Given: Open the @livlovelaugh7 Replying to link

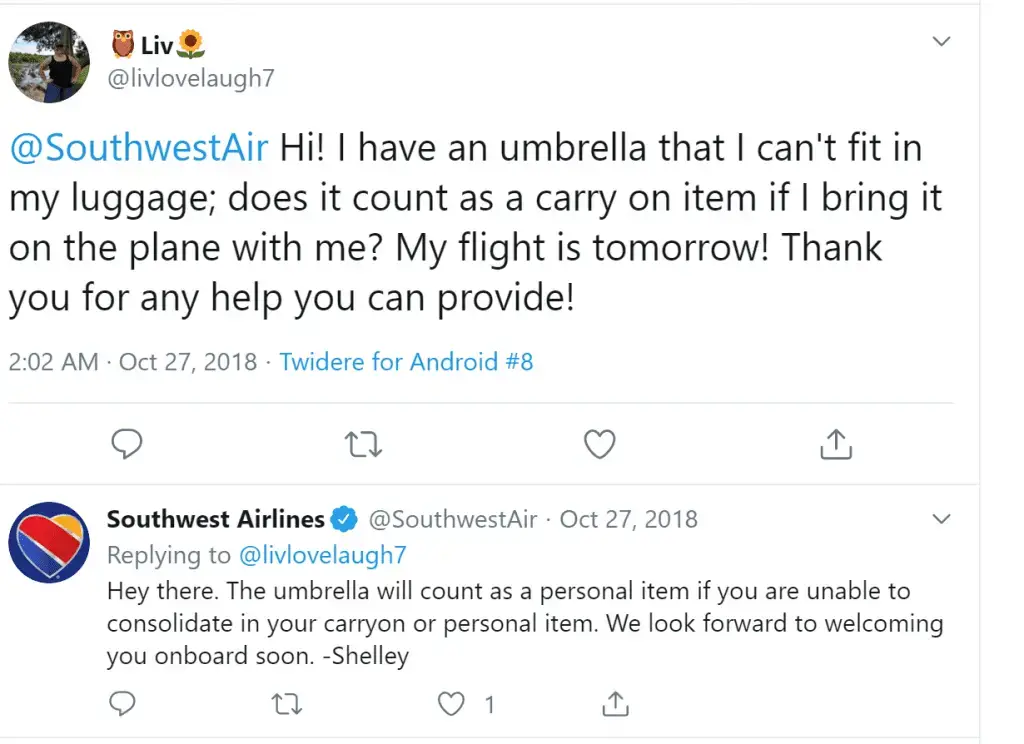Looking at the screenshot, I should [323, 555].
